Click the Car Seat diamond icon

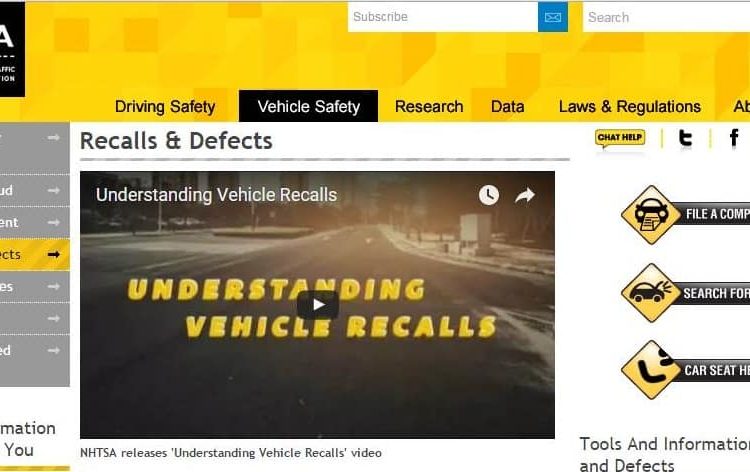pyautogui.click(x=651, y=370)
